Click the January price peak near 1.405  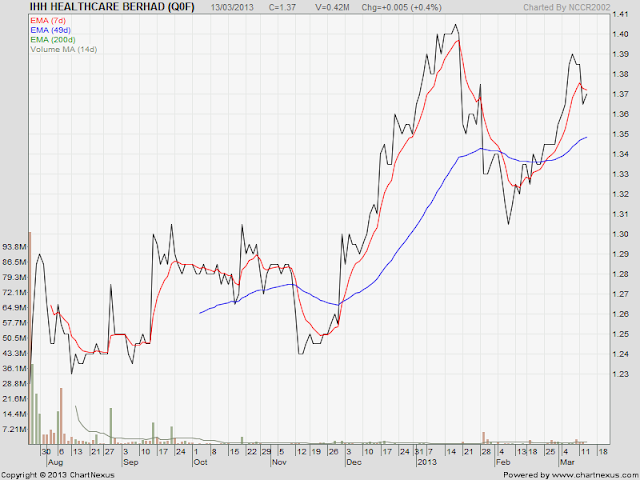click(x=456, y=24)
